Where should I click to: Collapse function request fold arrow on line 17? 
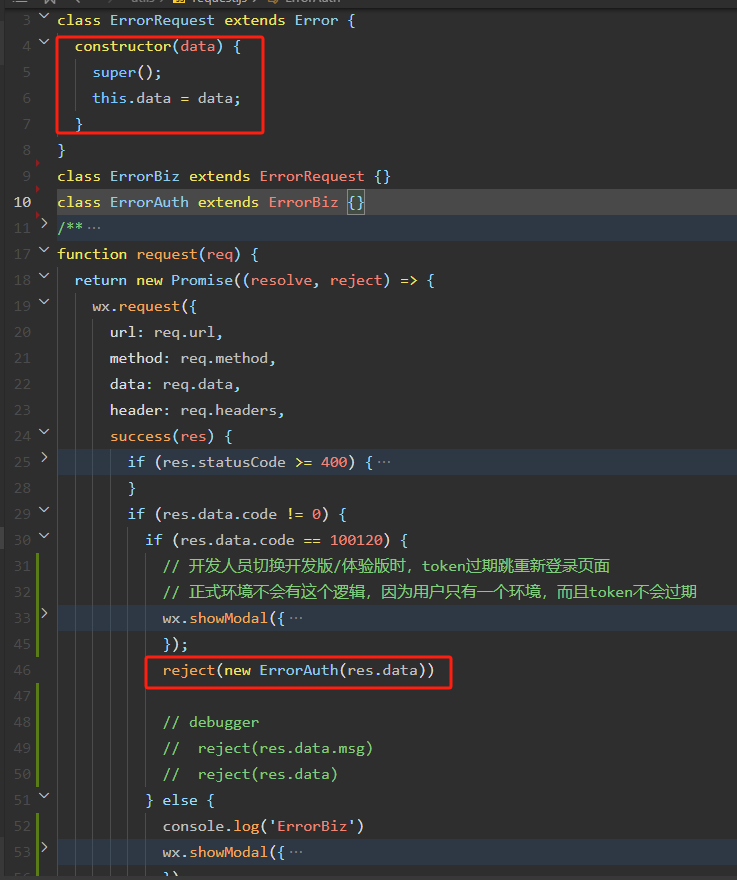coord(44,250)
